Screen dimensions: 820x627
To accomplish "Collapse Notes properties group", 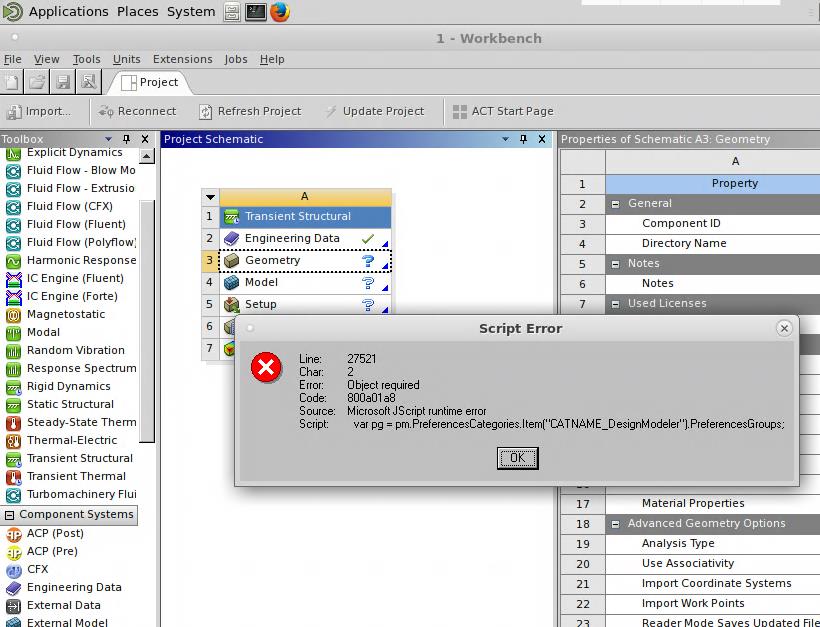I will (616, 264).
